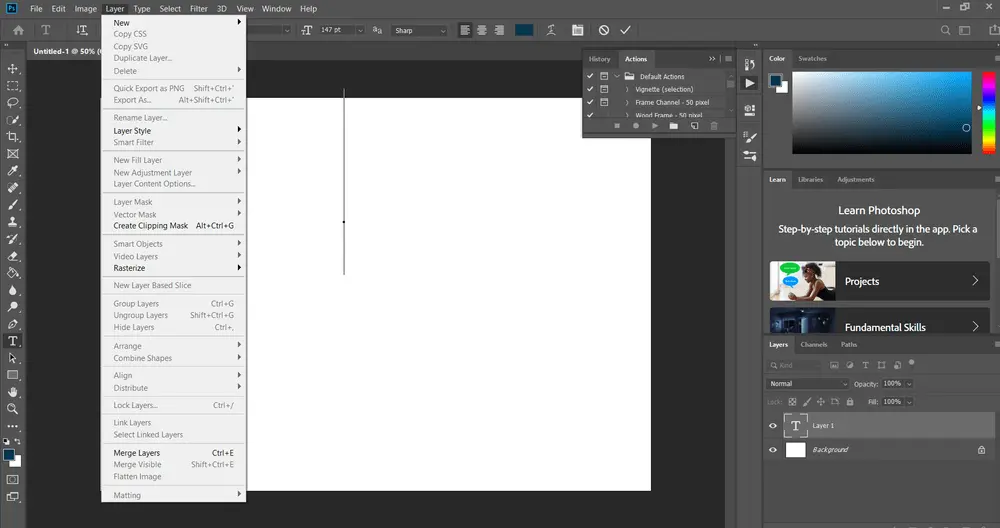Select the Hand tool

13,392
